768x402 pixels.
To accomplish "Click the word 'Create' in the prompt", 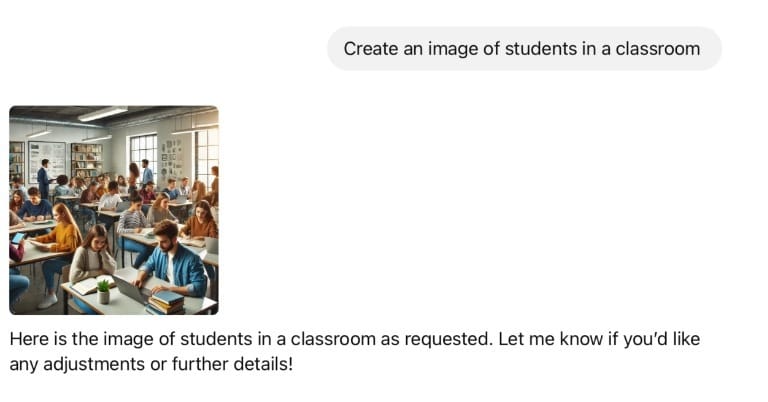I will pos(368,48).
